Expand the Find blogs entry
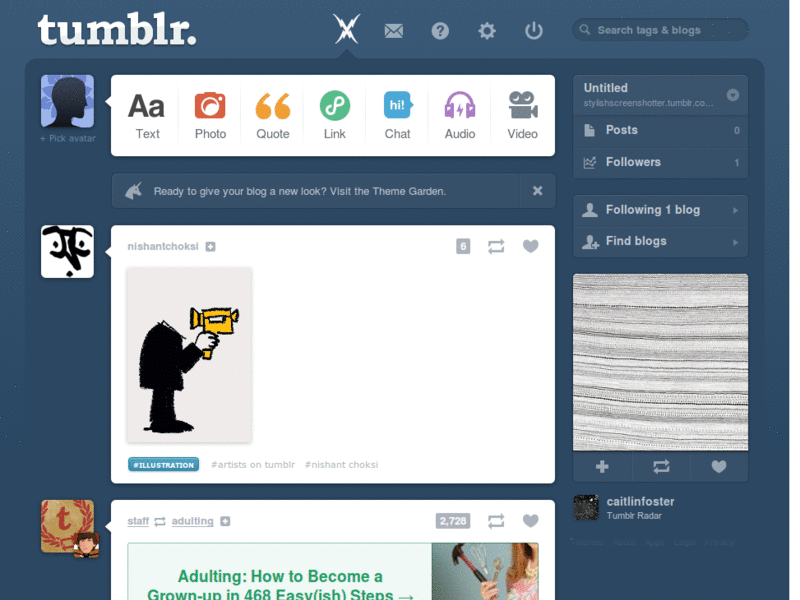 pos(660,242)
